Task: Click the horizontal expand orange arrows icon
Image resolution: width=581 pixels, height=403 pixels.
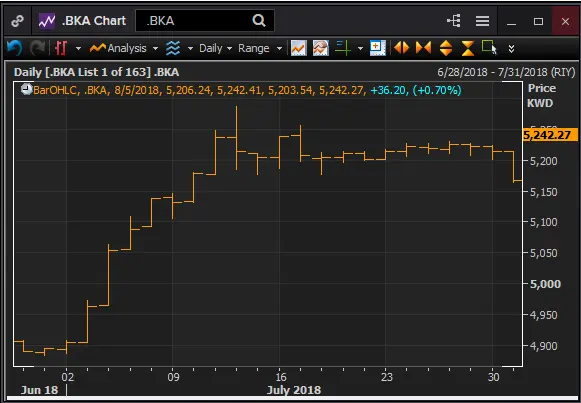Action: click(x=401, y=48)
